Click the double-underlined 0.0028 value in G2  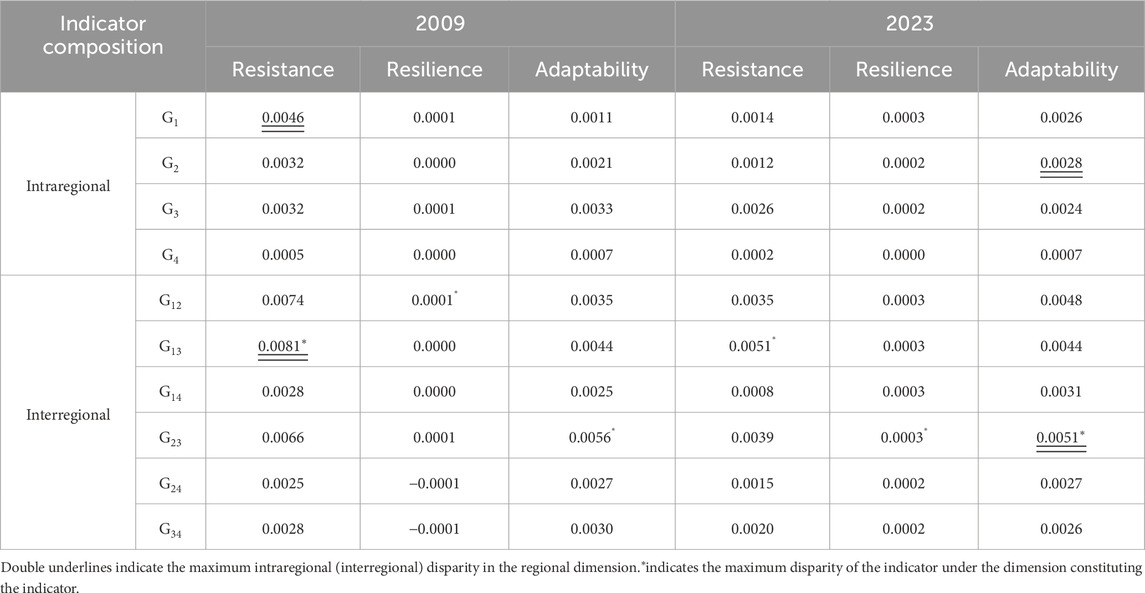pos(1061,164)
